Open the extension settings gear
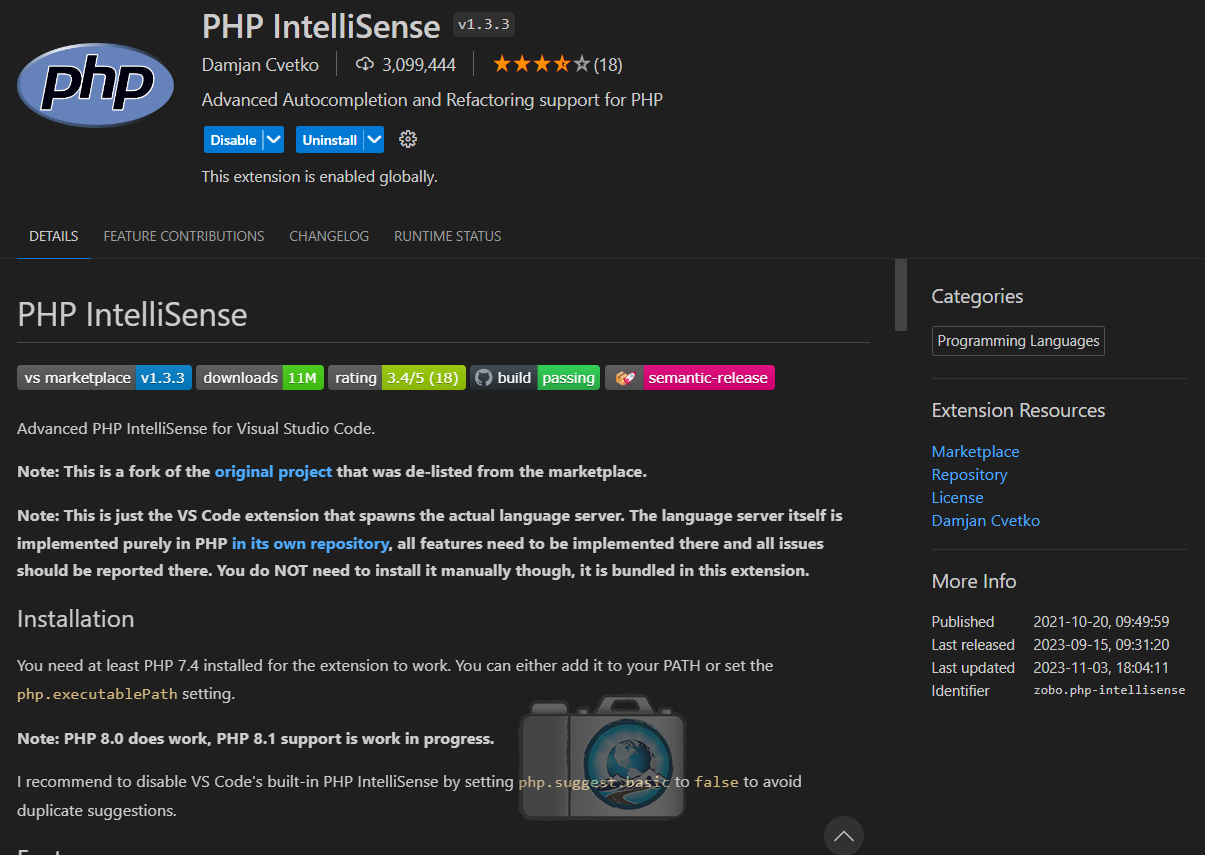The width and height of the screenshot is (1205, 855). [408, 140]
